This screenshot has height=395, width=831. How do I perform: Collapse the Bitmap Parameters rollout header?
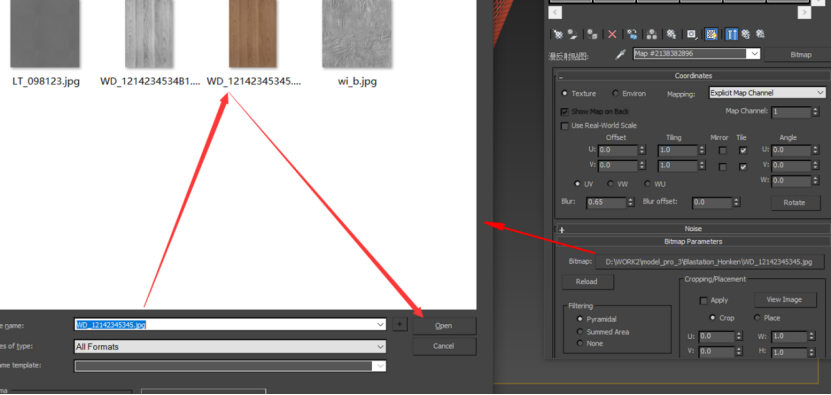[693, 242]
